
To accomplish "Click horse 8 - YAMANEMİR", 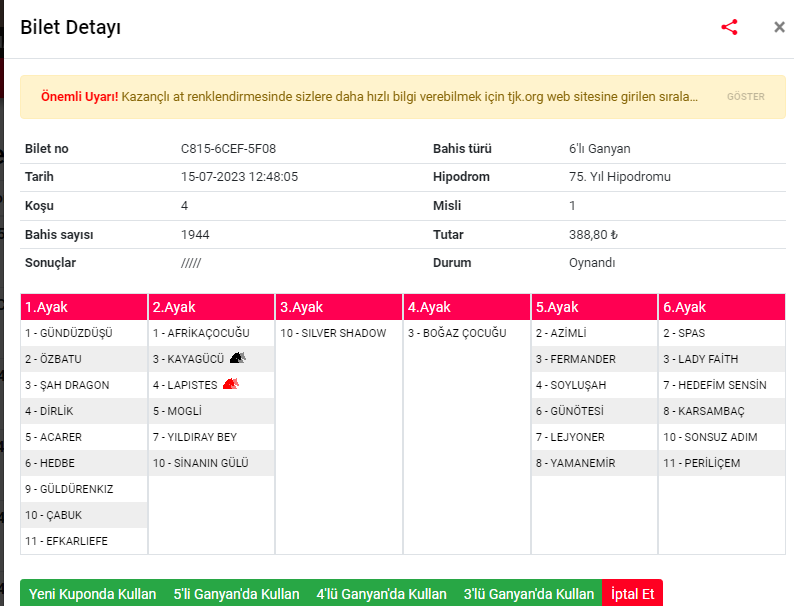I will (x=576, y=463).
